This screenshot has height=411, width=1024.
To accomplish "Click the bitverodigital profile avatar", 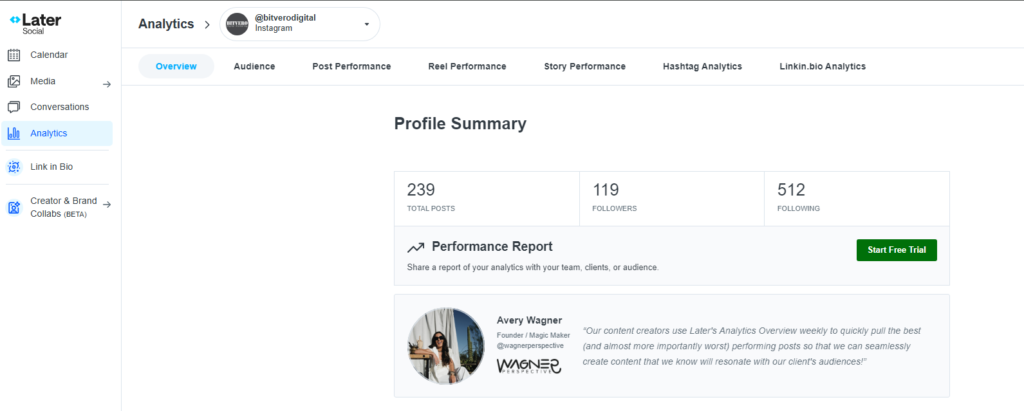I will (236, 24).
